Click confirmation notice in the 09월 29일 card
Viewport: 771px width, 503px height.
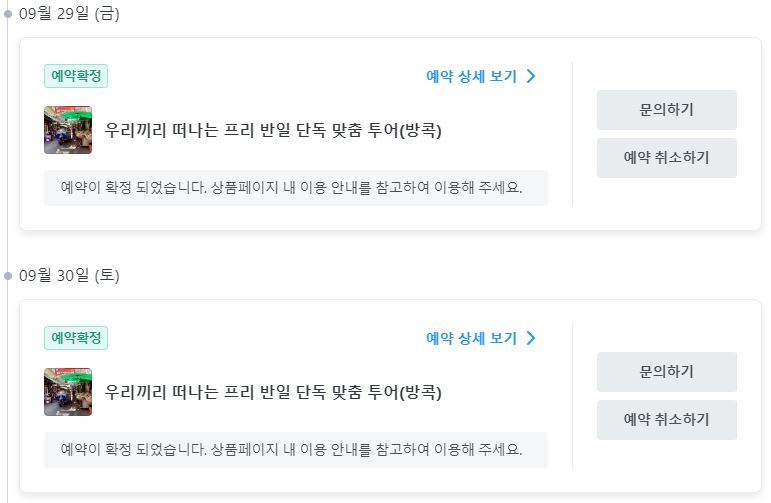296,188
